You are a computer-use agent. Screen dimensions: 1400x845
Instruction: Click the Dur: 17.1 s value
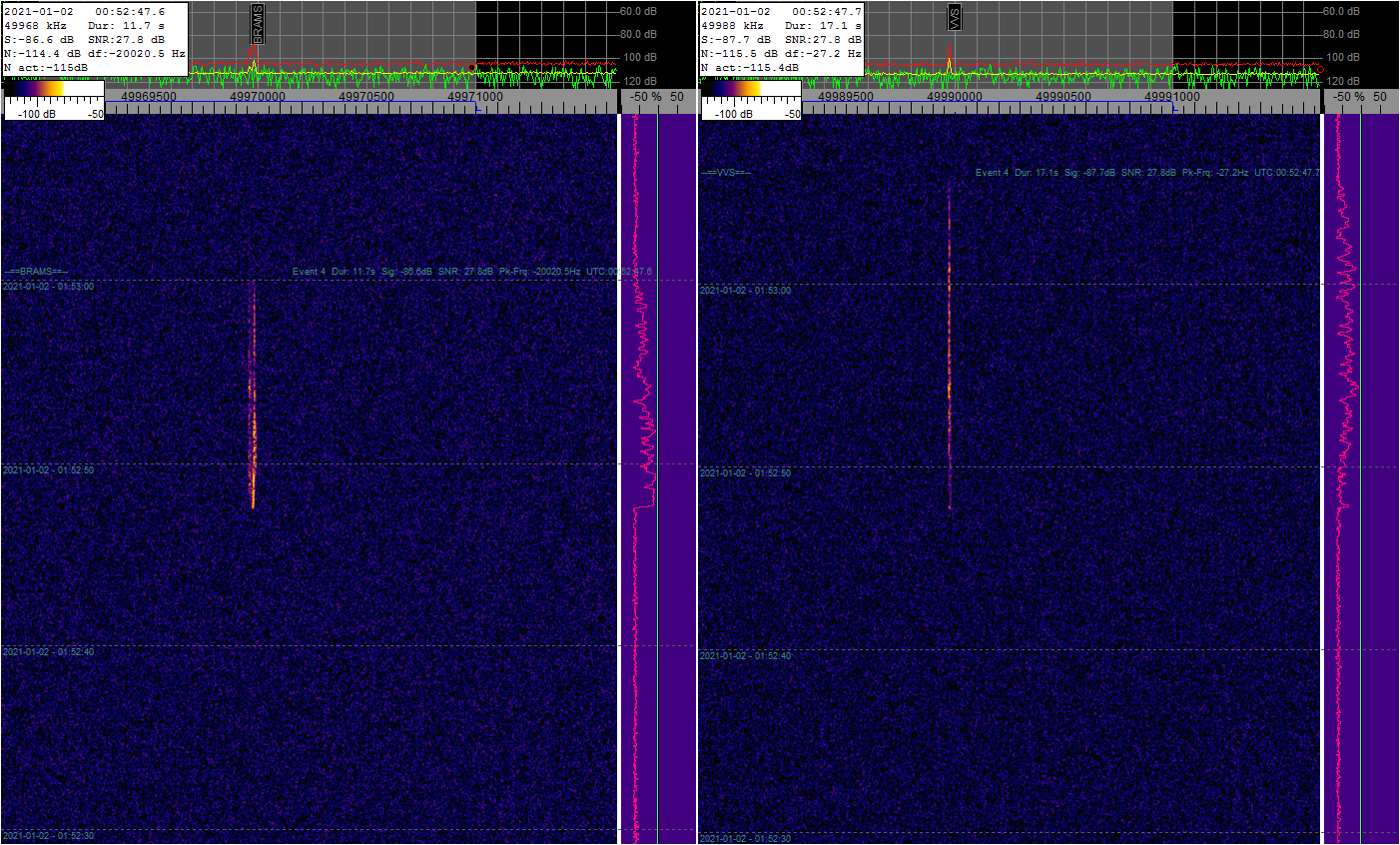(824, 26)
